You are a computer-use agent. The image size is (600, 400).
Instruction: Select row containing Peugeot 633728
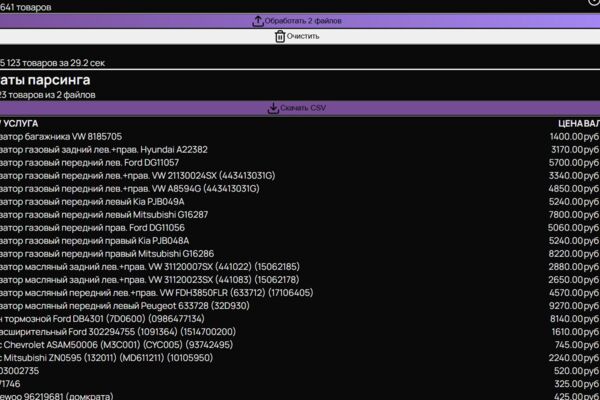click(x=300, y=306)
